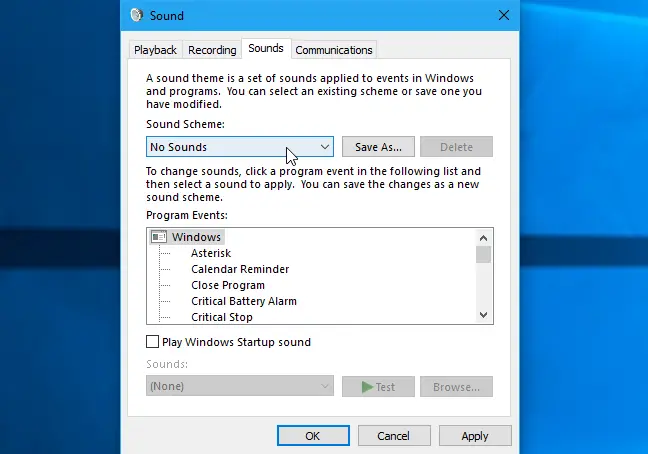Click the Save As... button
This screenshot has width=648, height=454.
click(378, 147)
